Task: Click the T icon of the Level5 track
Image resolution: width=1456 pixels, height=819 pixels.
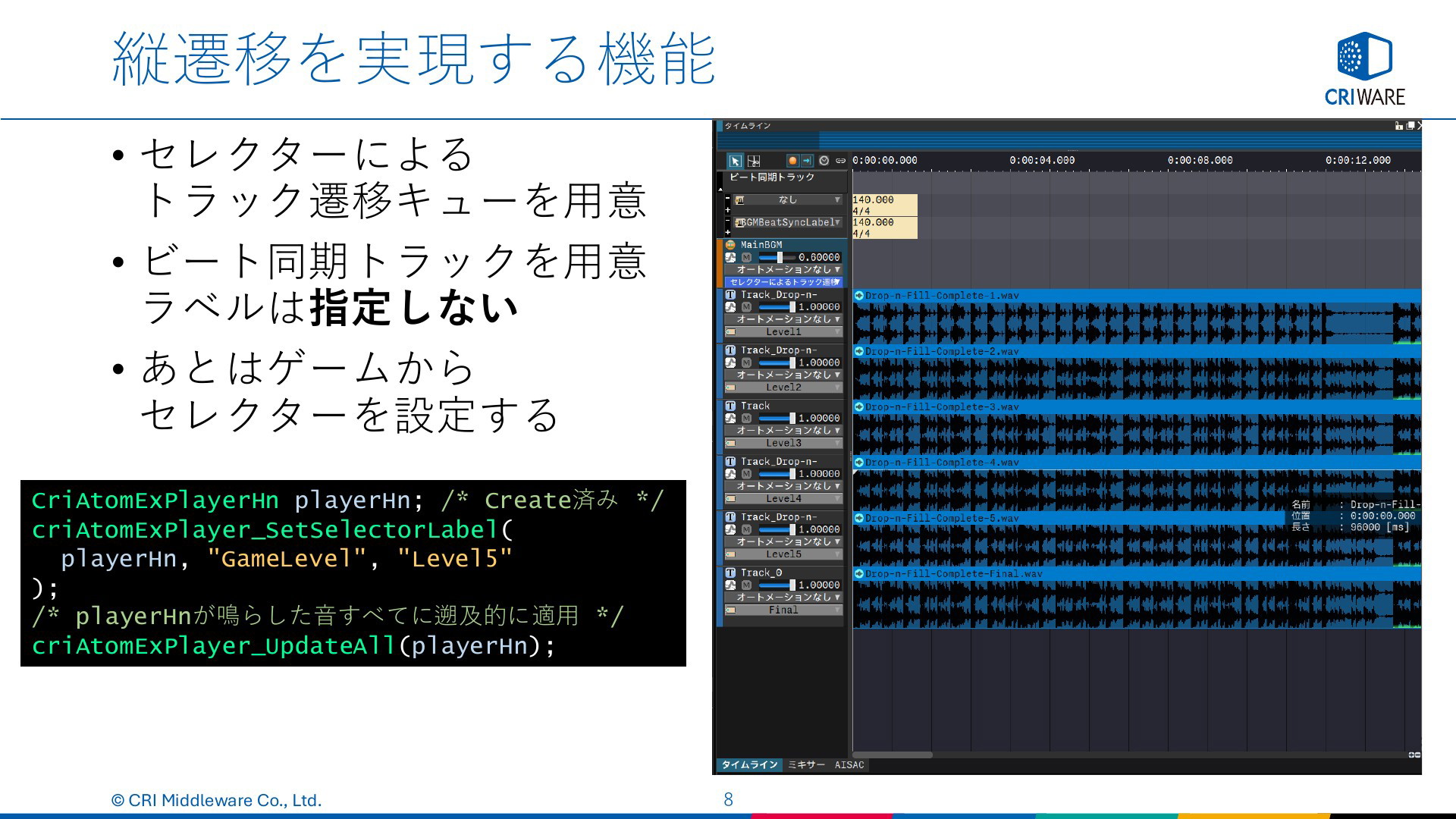Action: pyautogui.click(x=730, y=517)
